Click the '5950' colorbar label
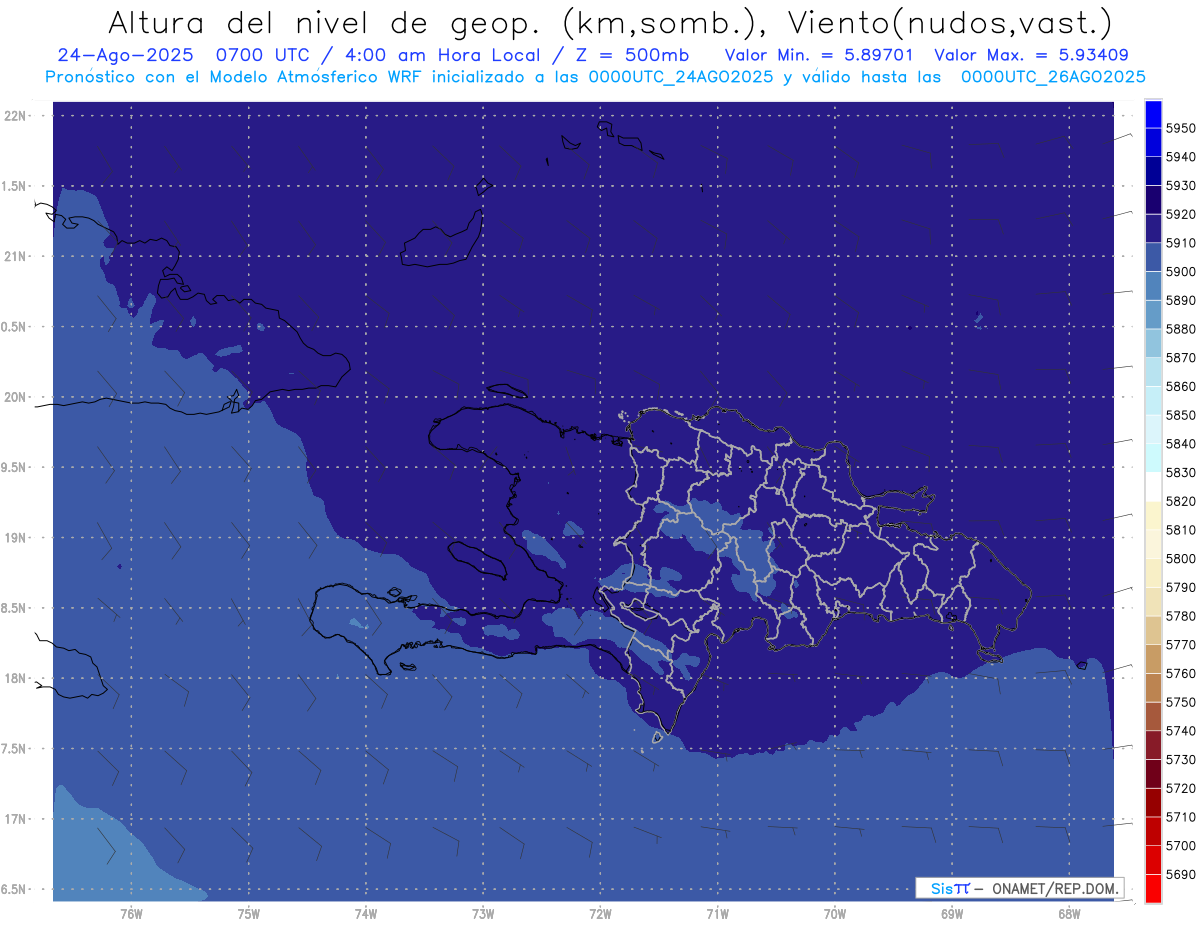Viewport: 1200px width, 927px height. coord(1181,129)
